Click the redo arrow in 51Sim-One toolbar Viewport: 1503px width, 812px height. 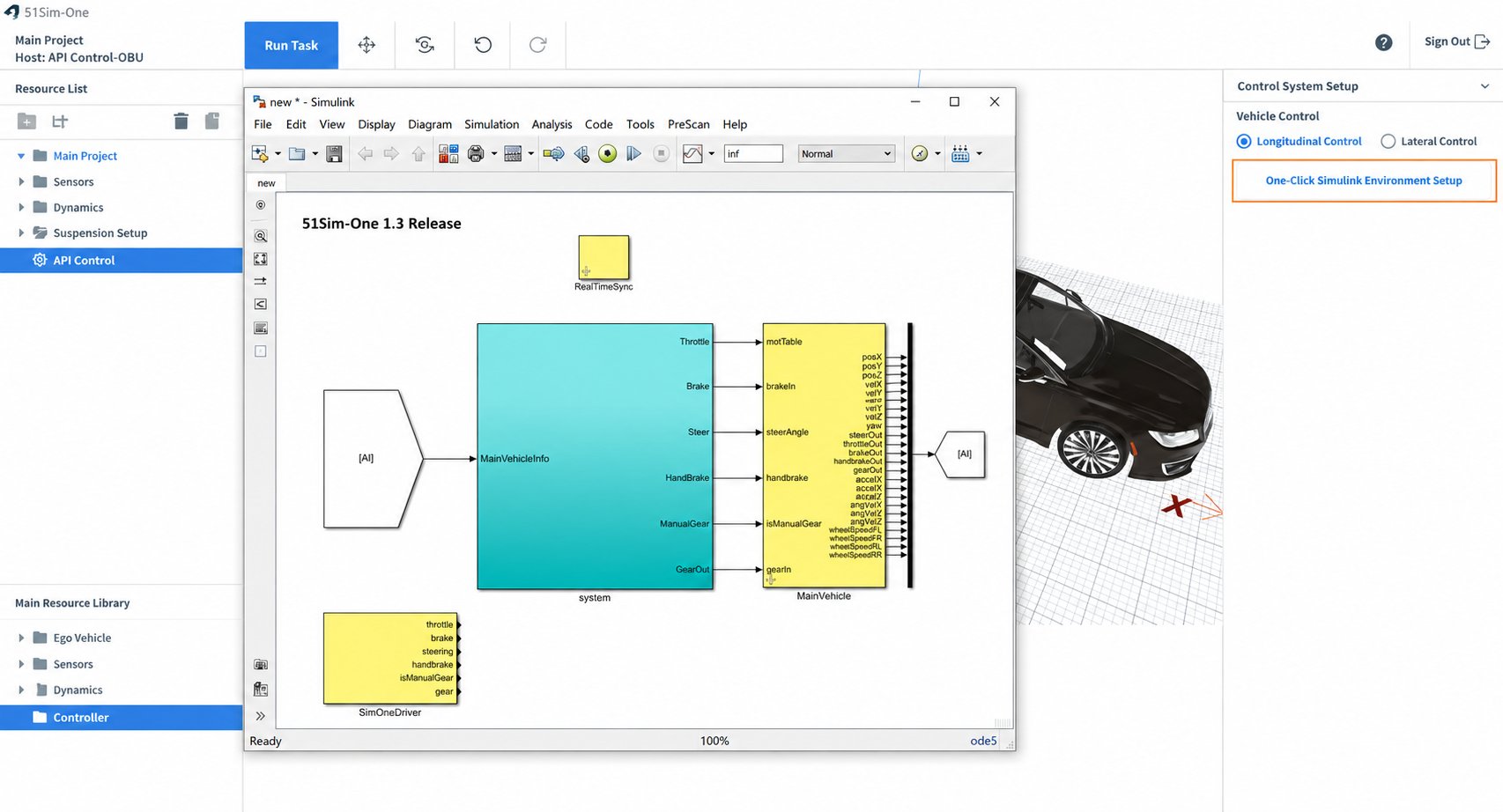(x=537, y=45)
